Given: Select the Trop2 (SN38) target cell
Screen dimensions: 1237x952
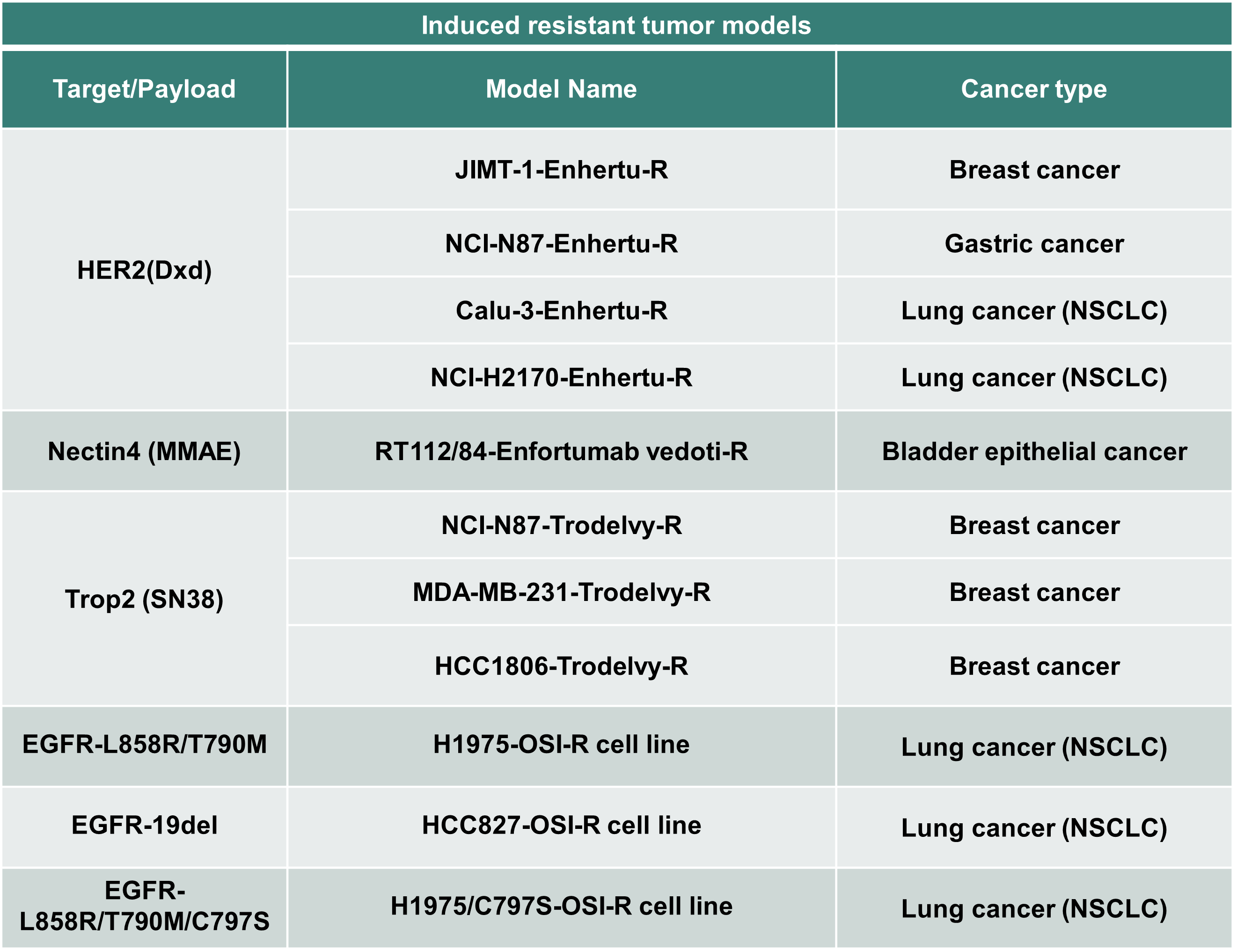Looking at the screenshot, I should (x=145, y=599).
